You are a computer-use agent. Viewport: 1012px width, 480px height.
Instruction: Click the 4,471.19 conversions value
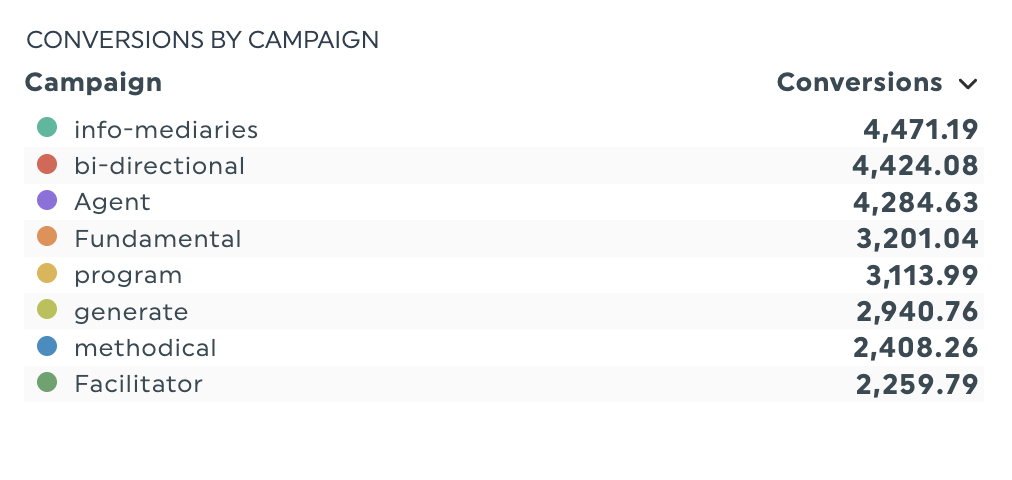(x=920, y=129)
